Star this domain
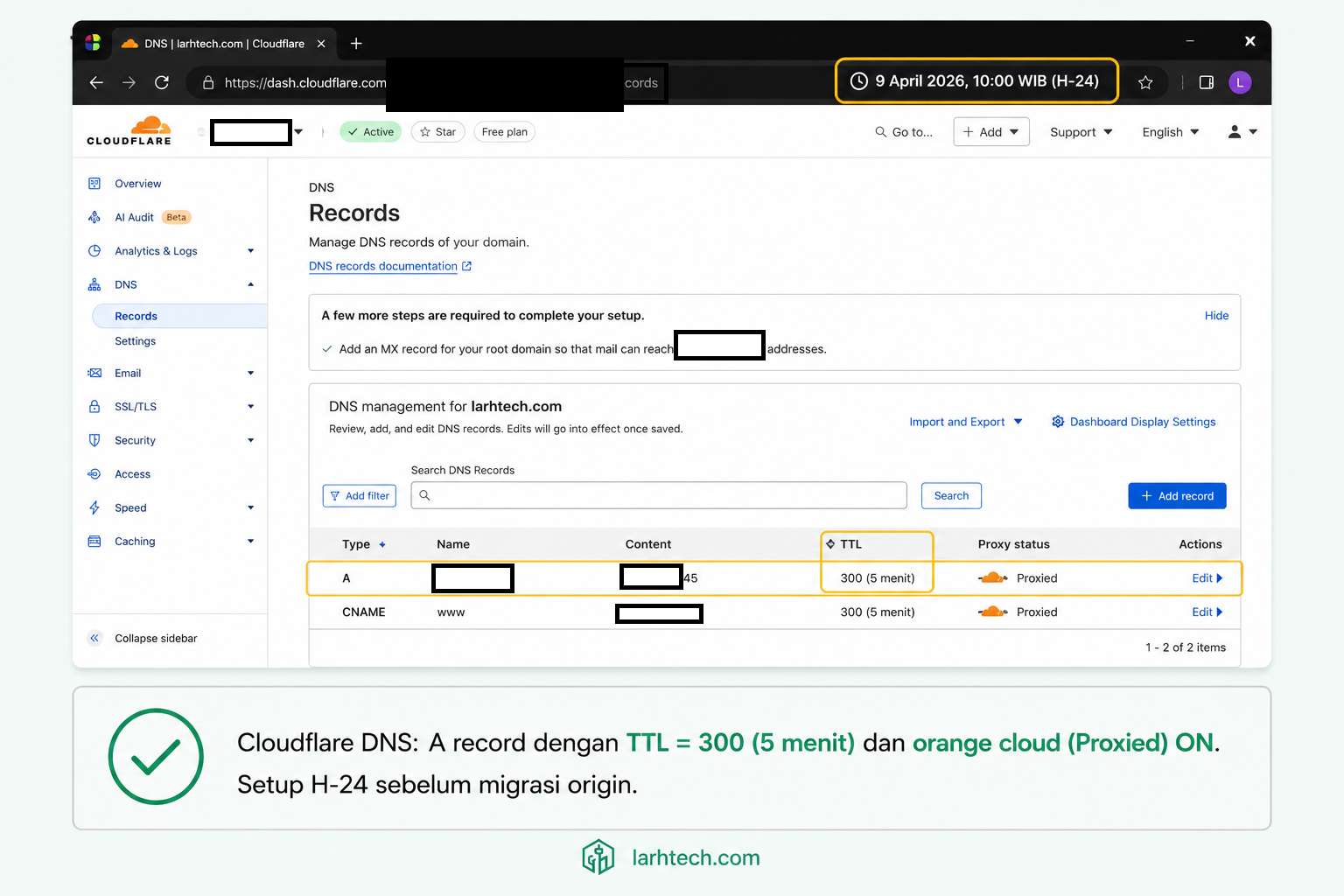Screen dimensions: 1344x896 437,132
